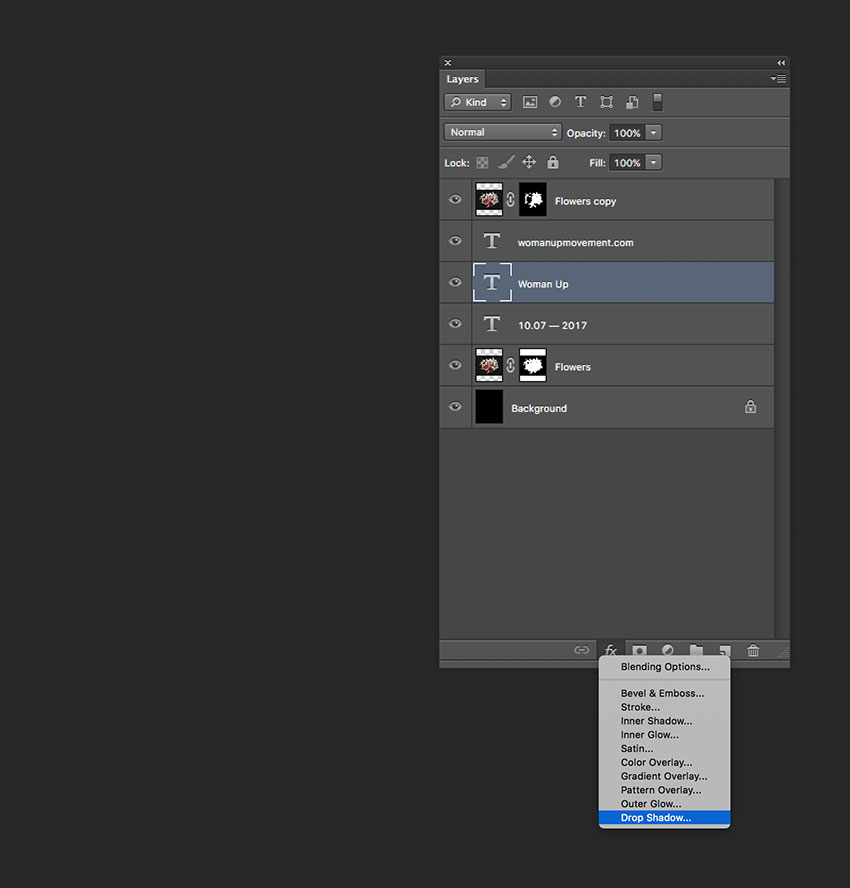The width and height of the screenshot is (850, 888).
Task: Click the Fill 100% field
Action: coord(627,163)
